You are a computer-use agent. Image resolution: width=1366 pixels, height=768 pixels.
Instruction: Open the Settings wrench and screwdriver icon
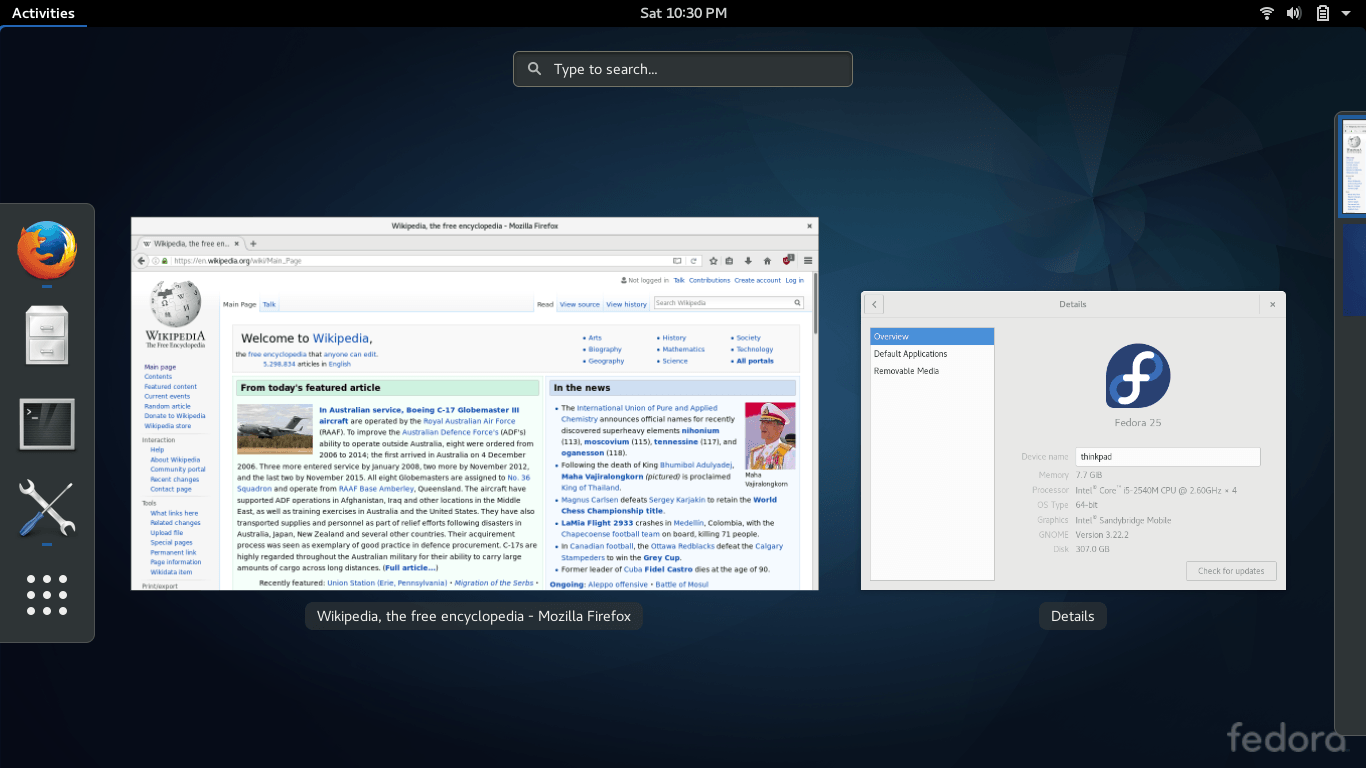point(47,507)
